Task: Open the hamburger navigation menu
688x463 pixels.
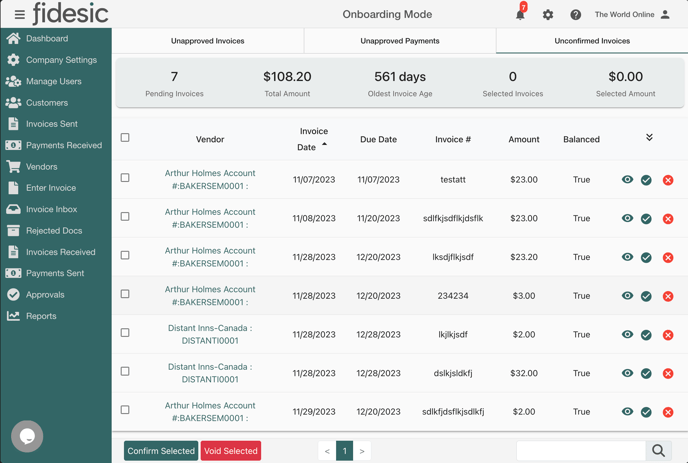Action: point(19,15)
